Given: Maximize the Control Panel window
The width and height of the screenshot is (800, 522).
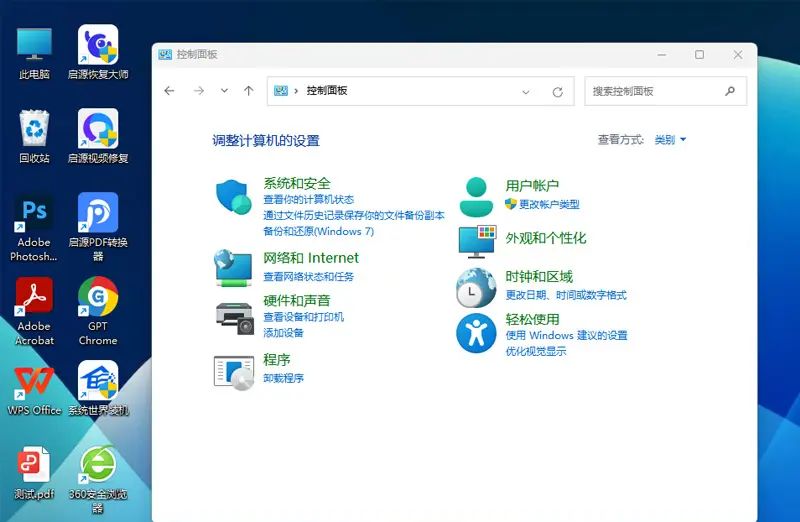Looking at the screenshot, I should (x=699, y=55).
